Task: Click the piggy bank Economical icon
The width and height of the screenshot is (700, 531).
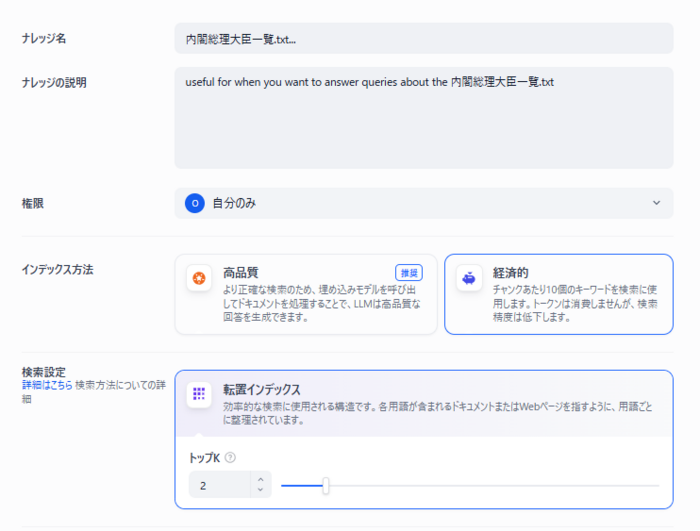Action: [x=469, y=278]
